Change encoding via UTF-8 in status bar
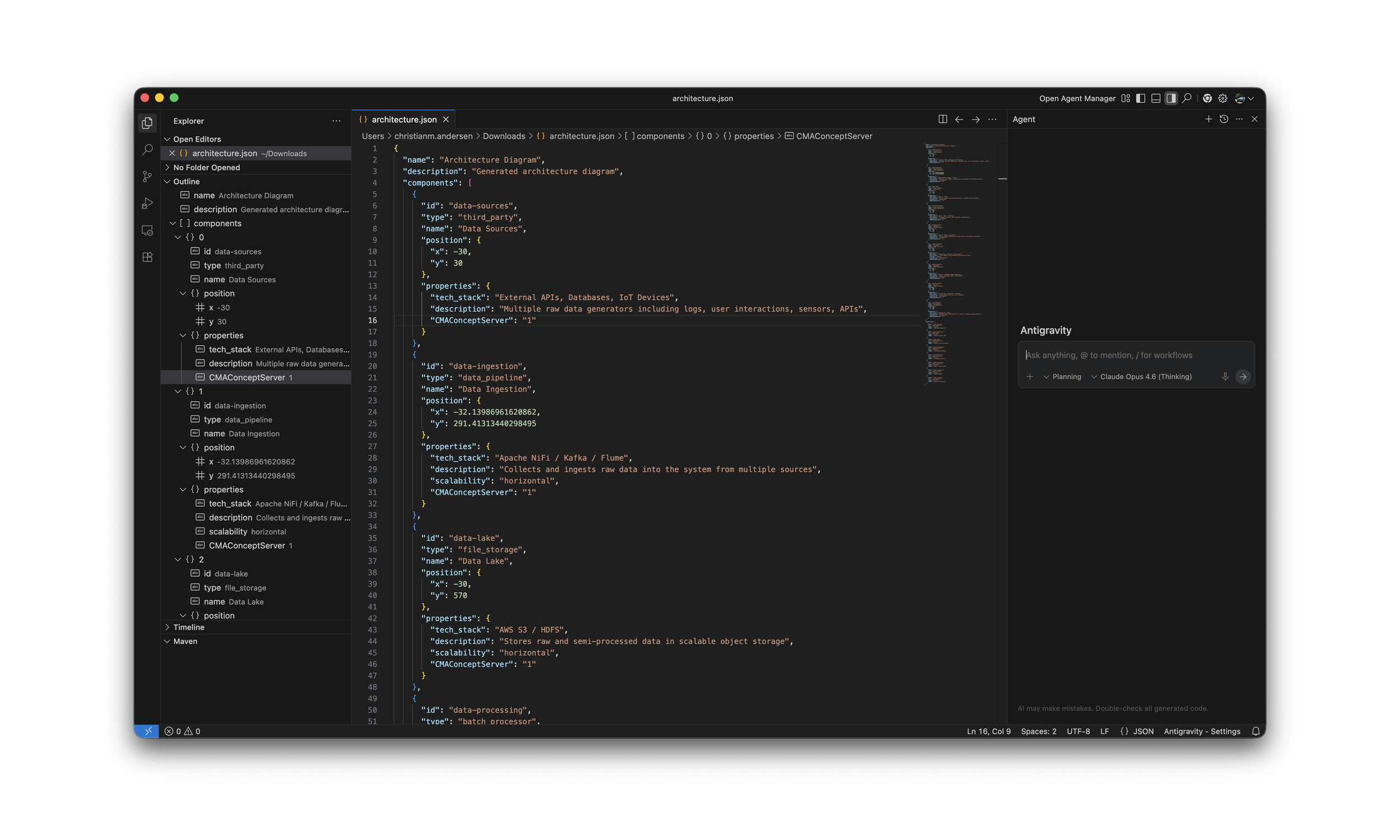The image size is (1400, 840). (1077, 731)
